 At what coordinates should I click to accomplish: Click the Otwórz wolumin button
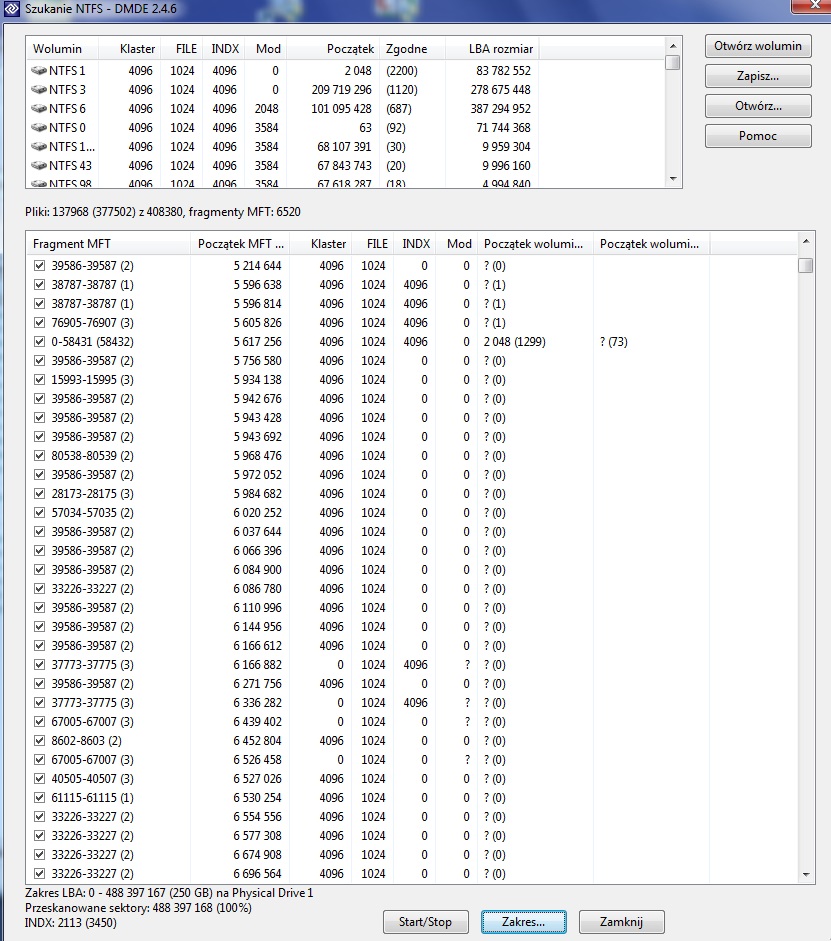pos(758,46)
